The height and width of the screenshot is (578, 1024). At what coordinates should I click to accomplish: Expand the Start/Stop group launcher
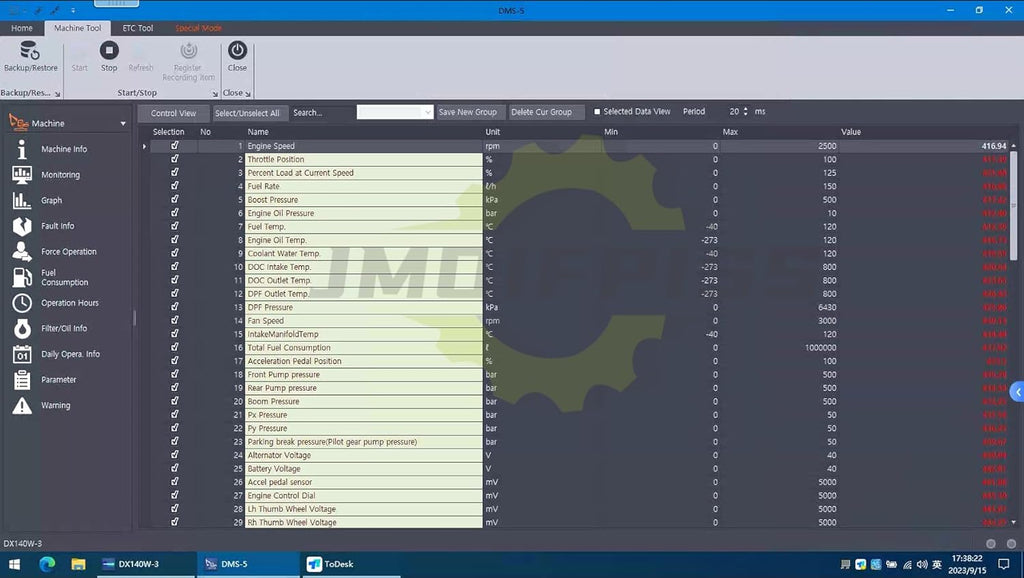(x=215, y=94)
